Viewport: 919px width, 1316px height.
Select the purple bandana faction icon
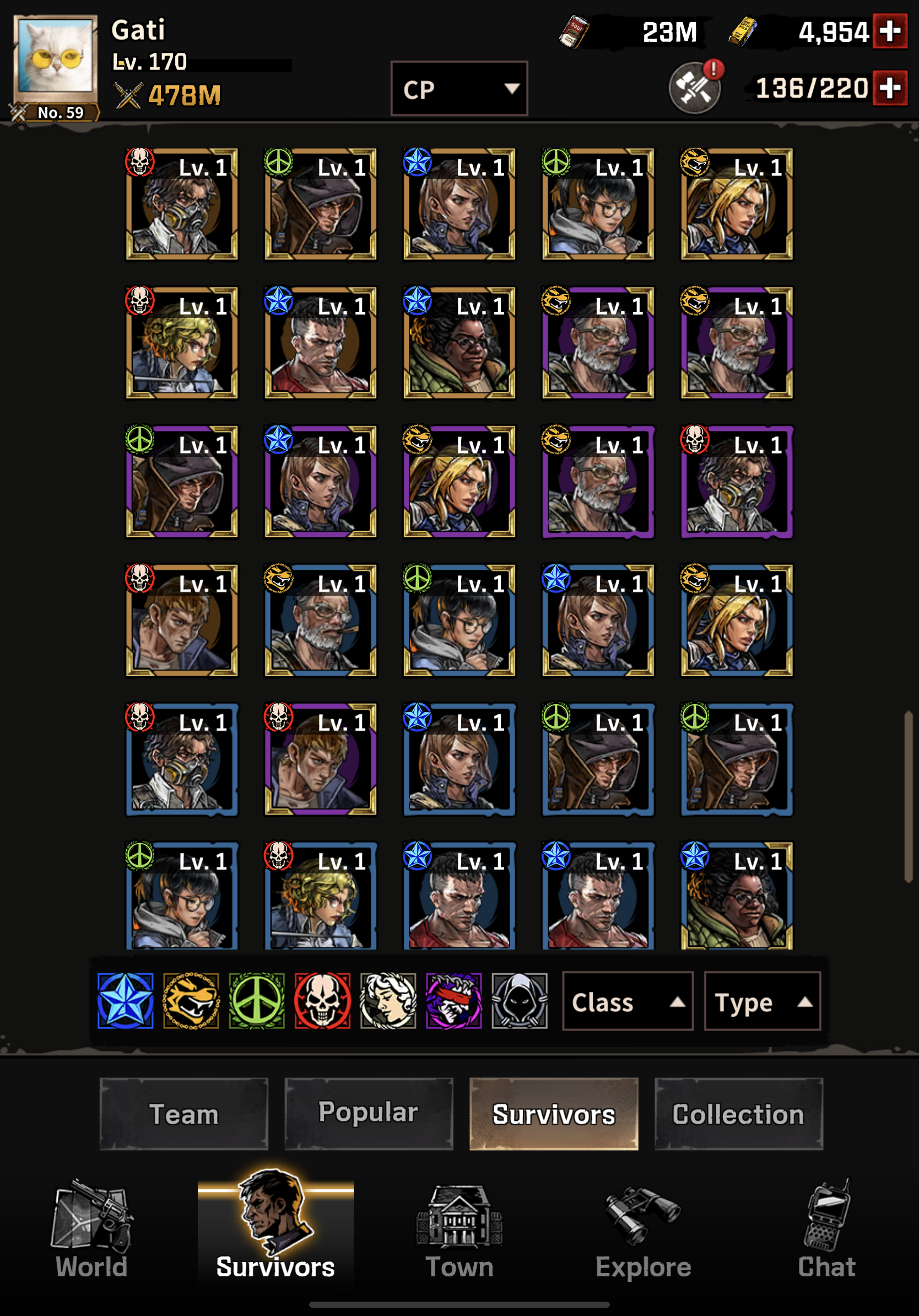point(454,1001)
